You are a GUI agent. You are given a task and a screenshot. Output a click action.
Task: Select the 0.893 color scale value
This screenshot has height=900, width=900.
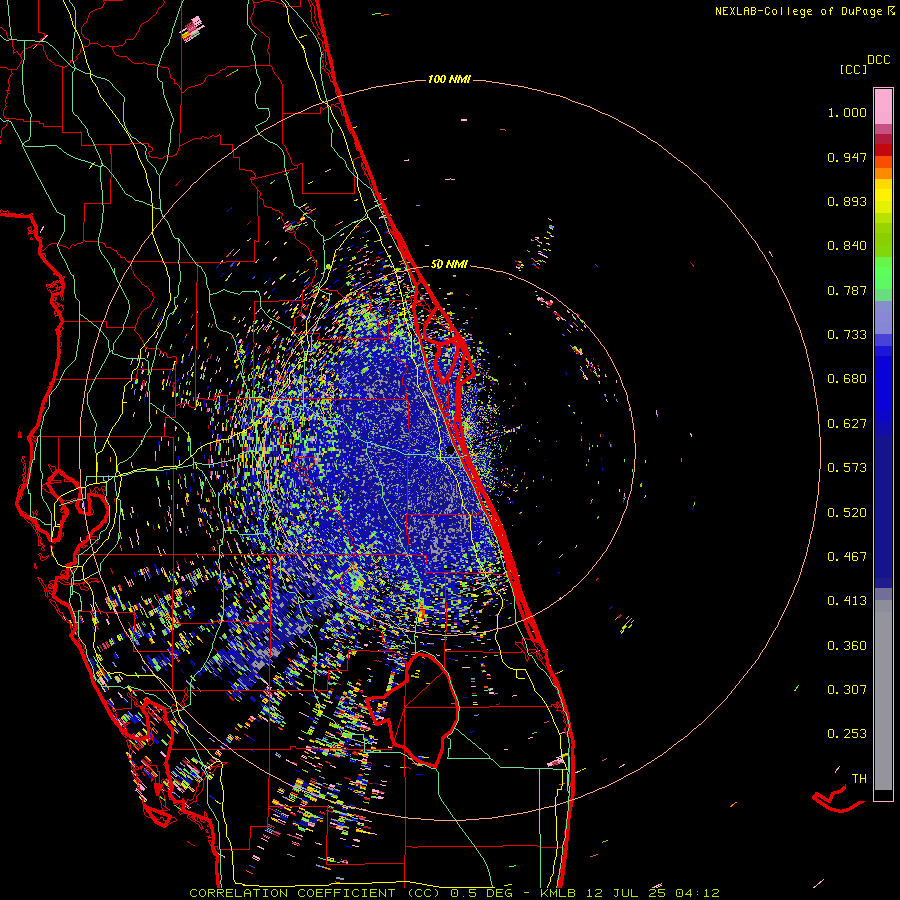pyautogui.click(x=847, y=201)
